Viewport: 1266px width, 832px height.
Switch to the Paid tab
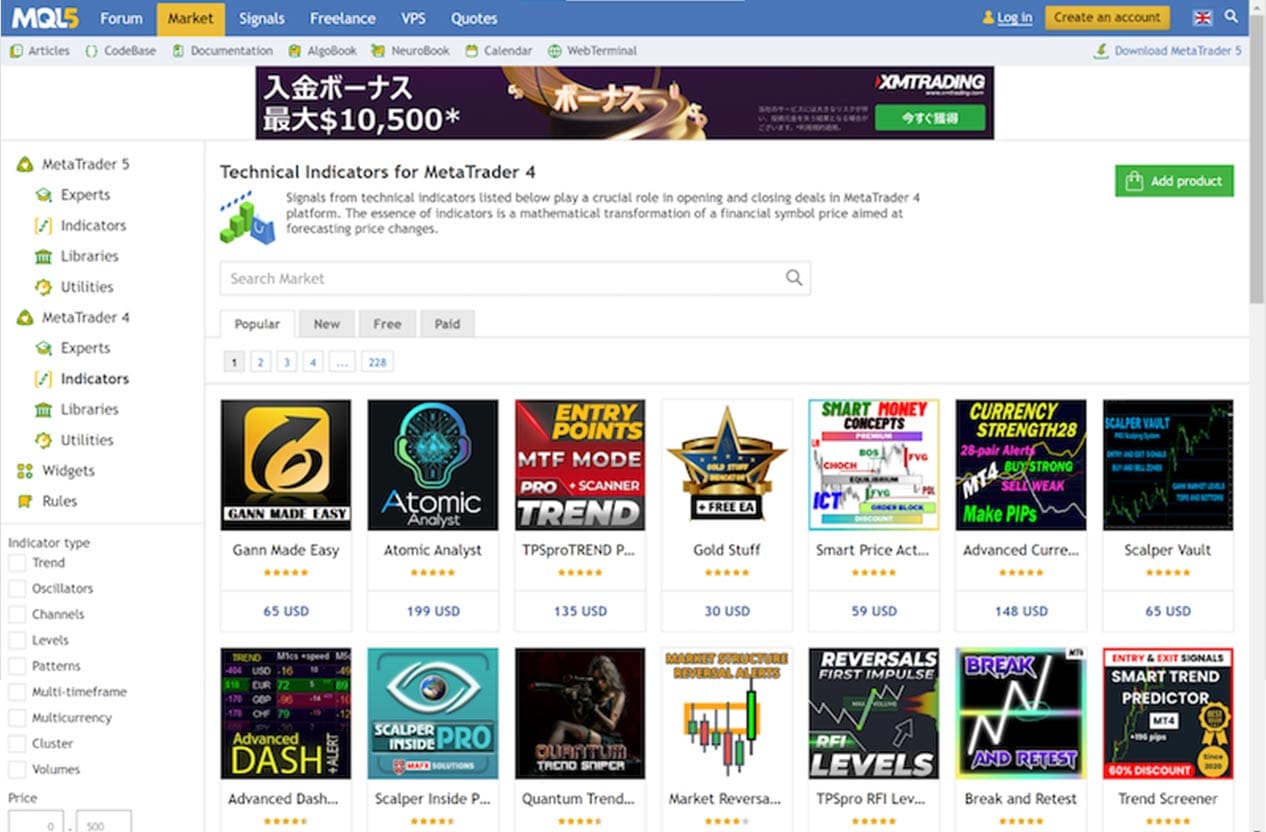pos(447,324)
